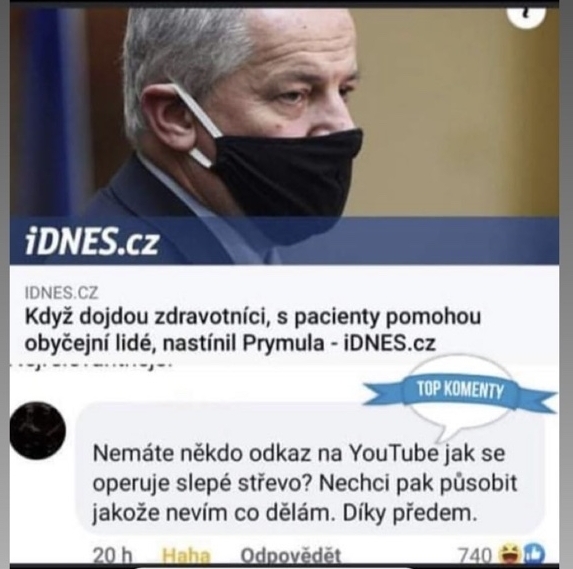Open the 740 reactions count
Image resolution: width=573 pixels, height=569 pixels.
(x=475, y=556)
